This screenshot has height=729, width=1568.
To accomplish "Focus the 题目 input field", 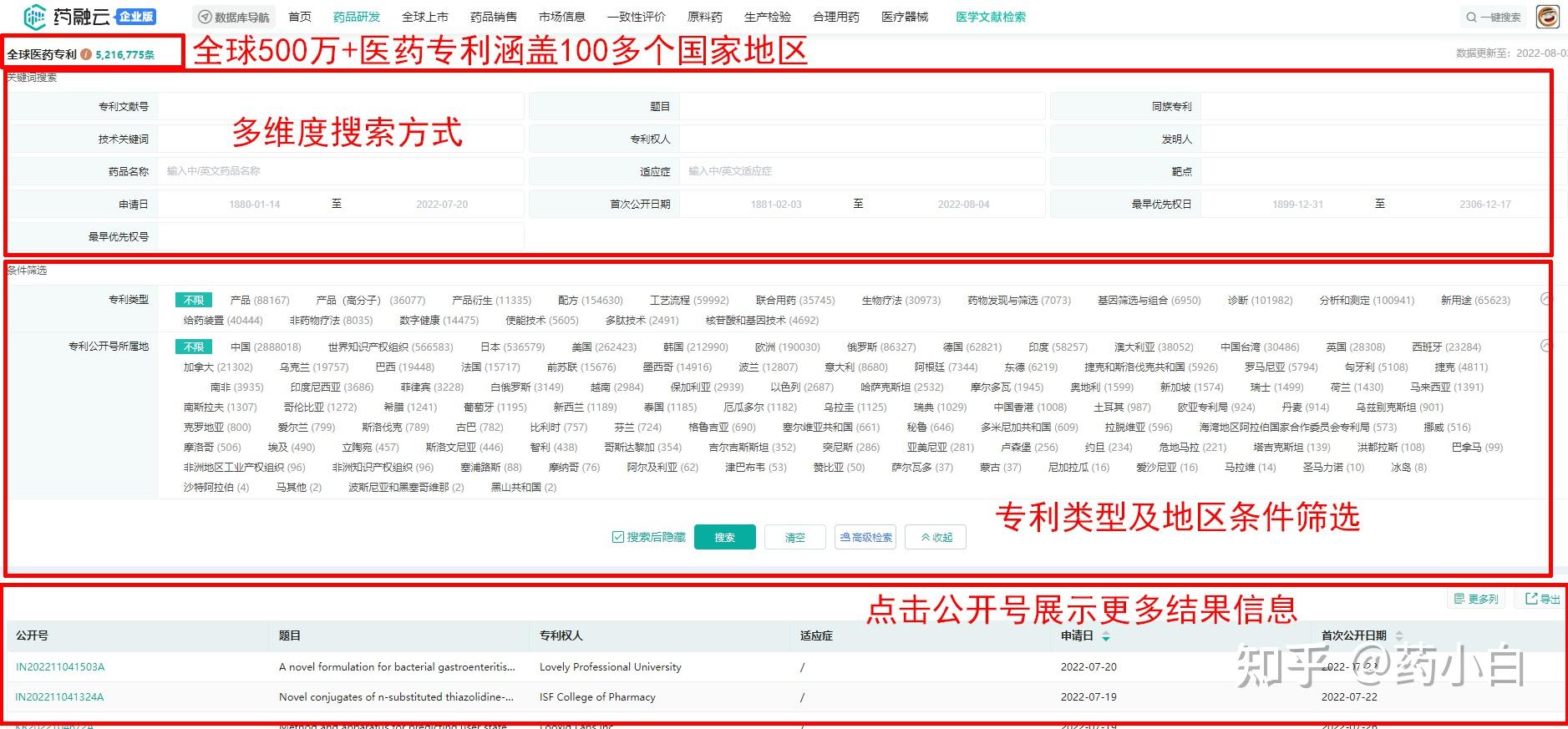I will (x=862, y=106).
